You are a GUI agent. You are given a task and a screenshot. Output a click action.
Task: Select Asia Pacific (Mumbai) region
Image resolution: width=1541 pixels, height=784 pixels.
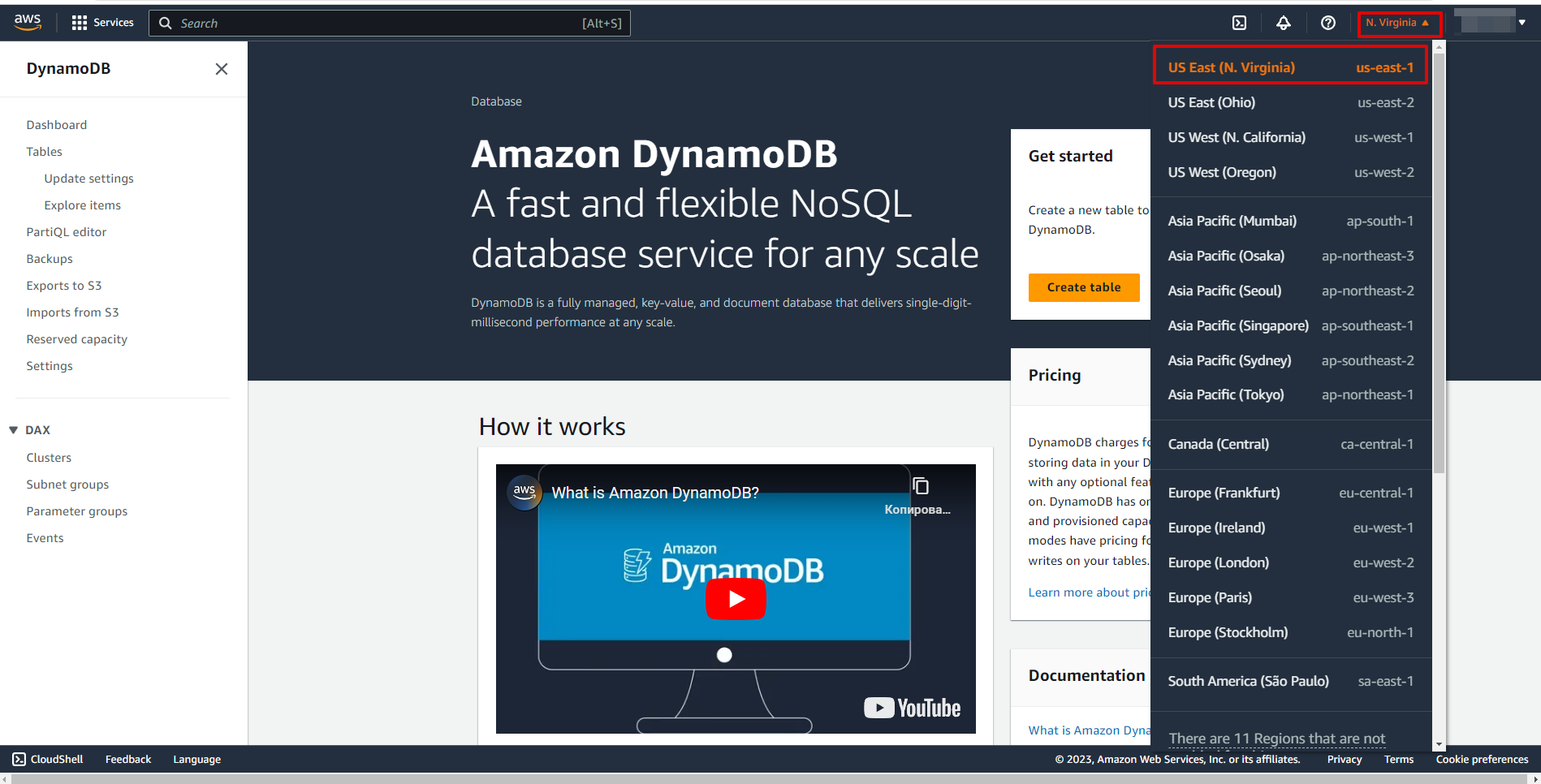pyautogui.click(x=1291, y=221)
